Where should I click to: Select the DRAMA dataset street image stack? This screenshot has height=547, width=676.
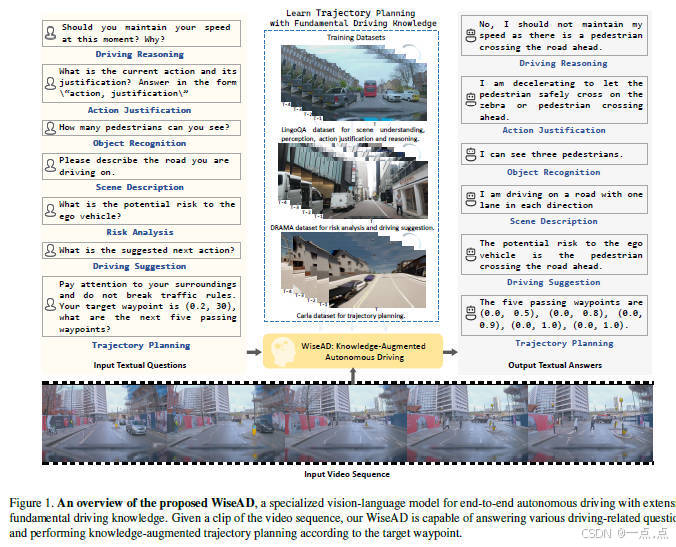[354, 181]
